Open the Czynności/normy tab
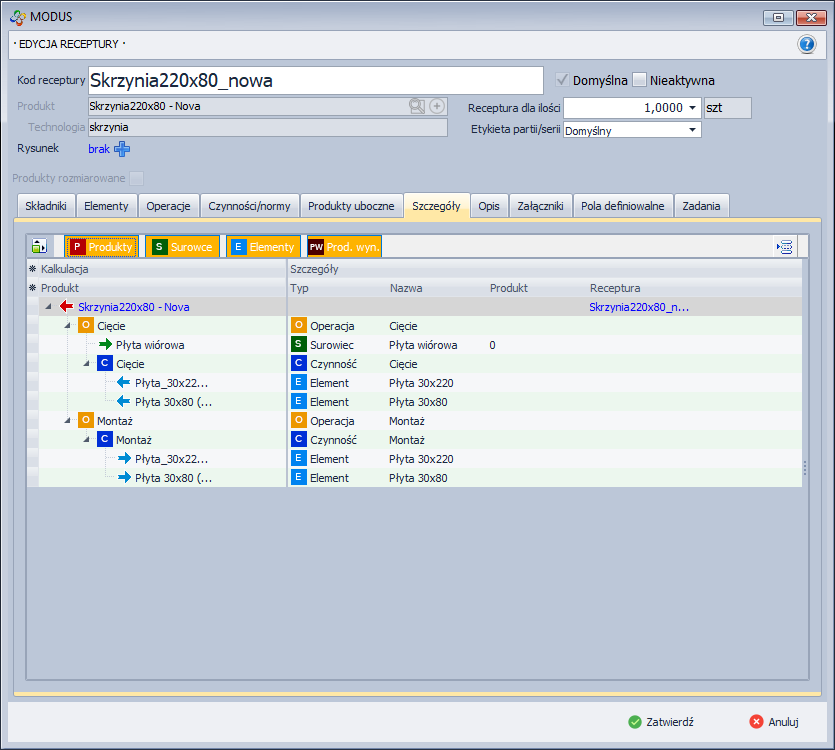 249,206
